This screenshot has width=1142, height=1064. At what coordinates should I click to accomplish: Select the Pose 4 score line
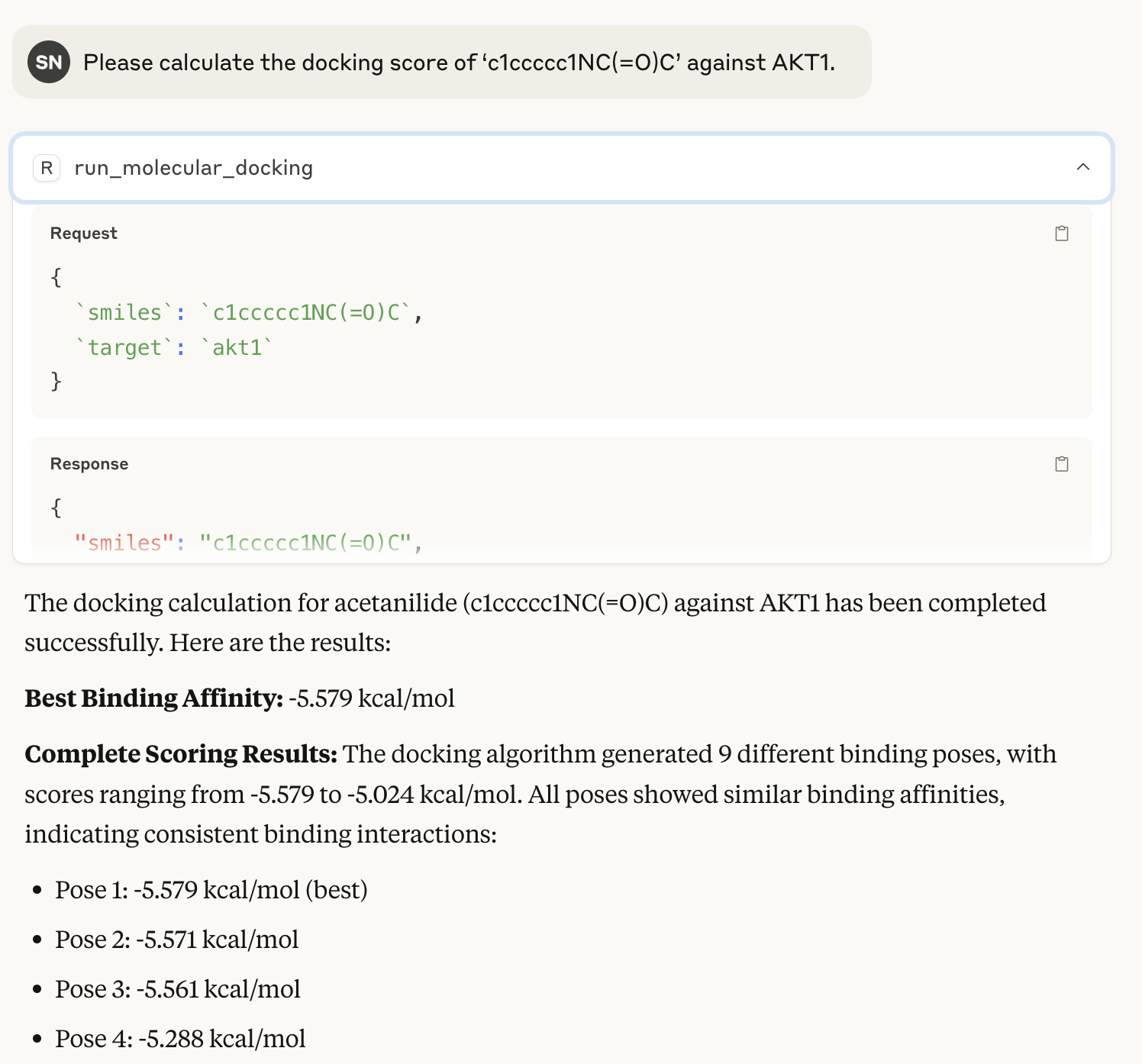pos(180,1039)
